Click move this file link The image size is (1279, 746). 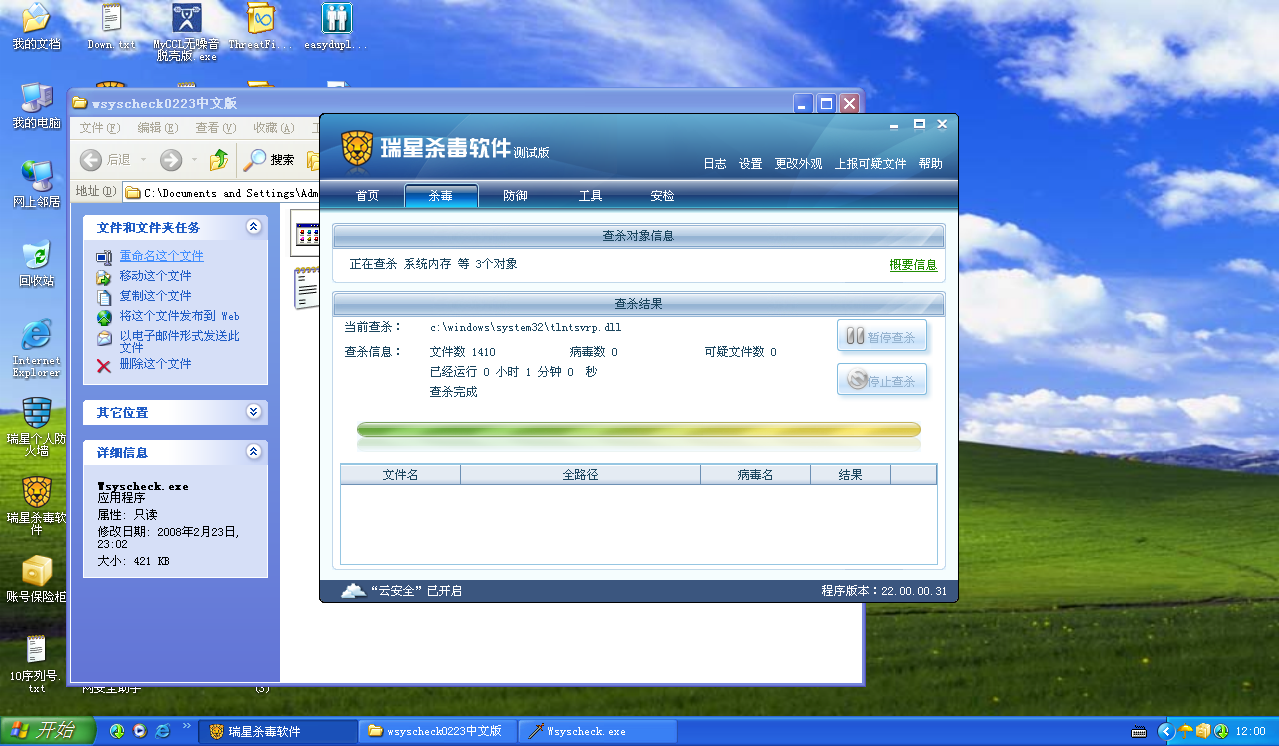[155, 276]
